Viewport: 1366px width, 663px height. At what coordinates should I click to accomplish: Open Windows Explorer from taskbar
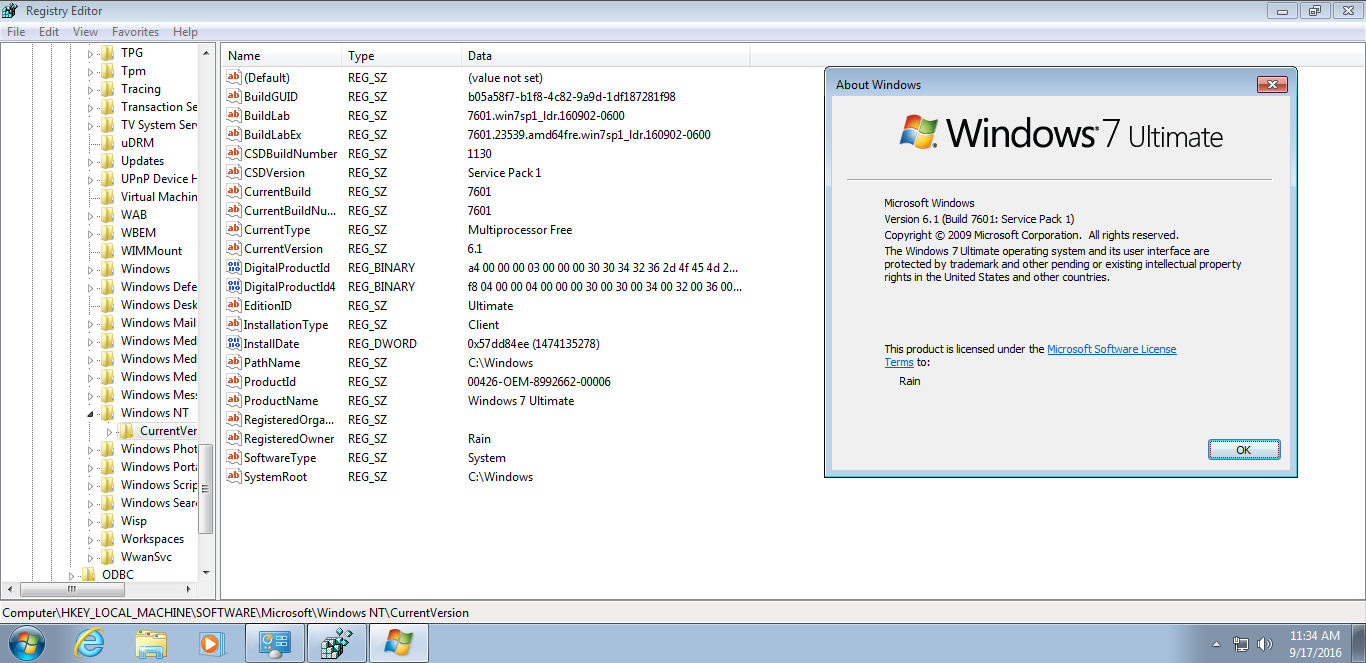(x=151, y=643)
